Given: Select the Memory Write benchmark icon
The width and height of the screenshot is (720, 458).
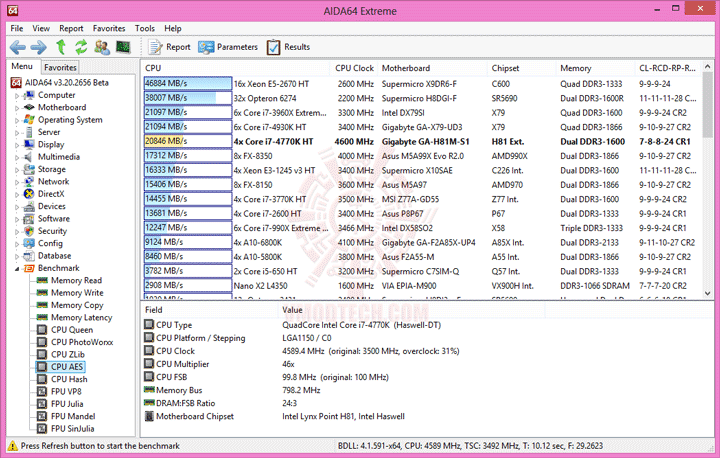Looking at the screenshot, I should coord(42,293).
